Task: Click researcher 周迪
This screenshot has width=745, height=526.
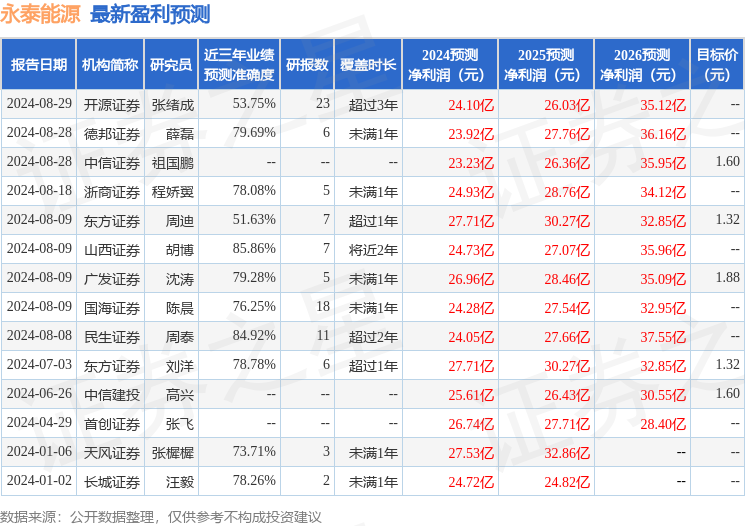Action: click(x=180, y=220)
